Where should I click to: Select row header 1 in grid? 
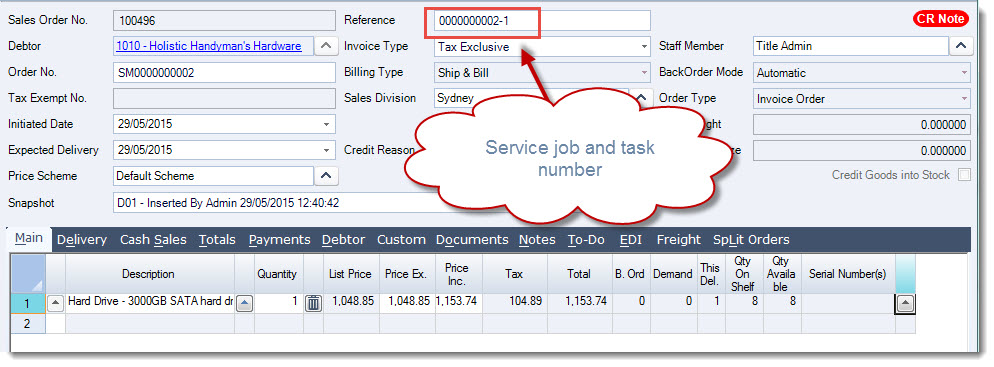pos(28,304)
